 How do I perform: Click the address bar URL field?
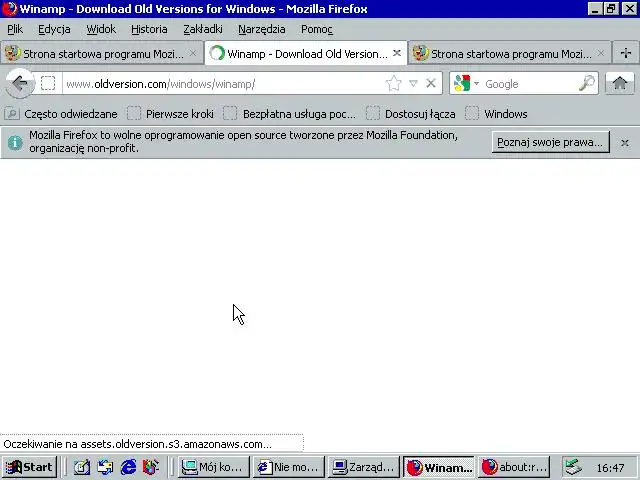(222, 84)
